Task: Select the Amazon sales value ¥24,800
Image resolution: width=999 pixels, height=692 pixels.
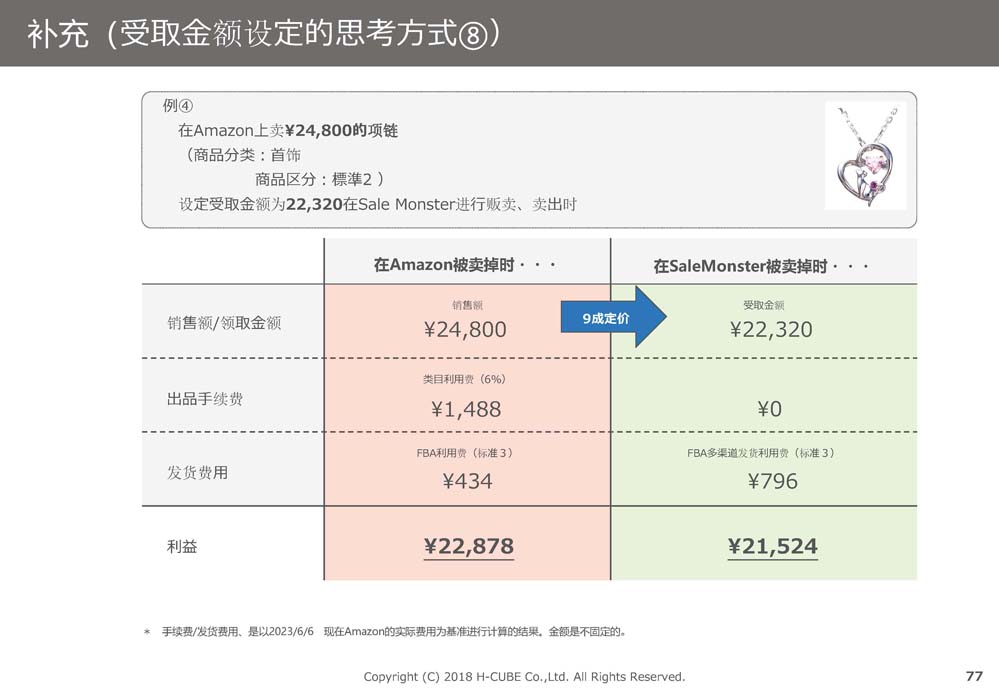Action: coord(465,329)
